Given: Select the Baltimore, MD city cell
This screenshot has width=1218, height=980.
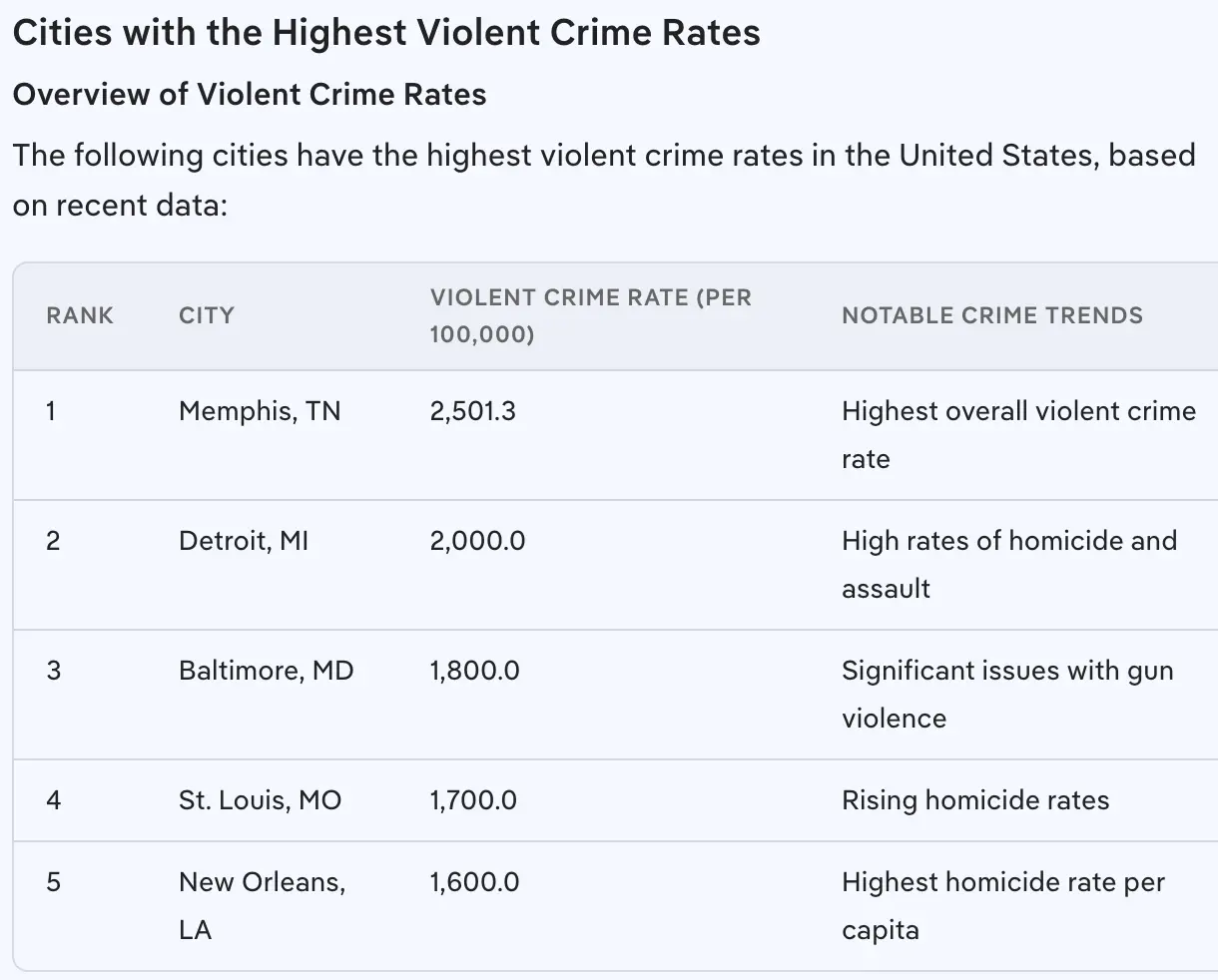Looking at the screenshot, I should (x=267, y=671).
